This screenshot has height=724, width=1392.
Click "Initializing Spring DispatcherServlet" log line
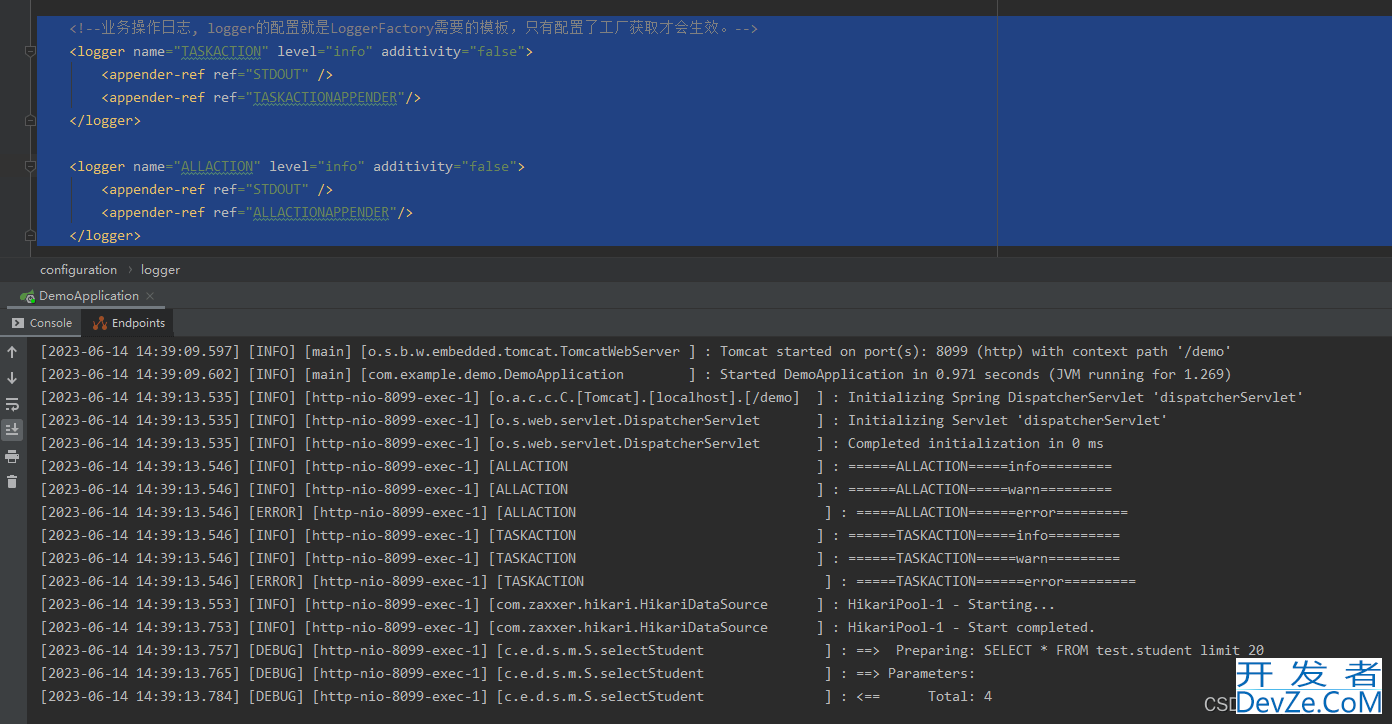[672, 397]
